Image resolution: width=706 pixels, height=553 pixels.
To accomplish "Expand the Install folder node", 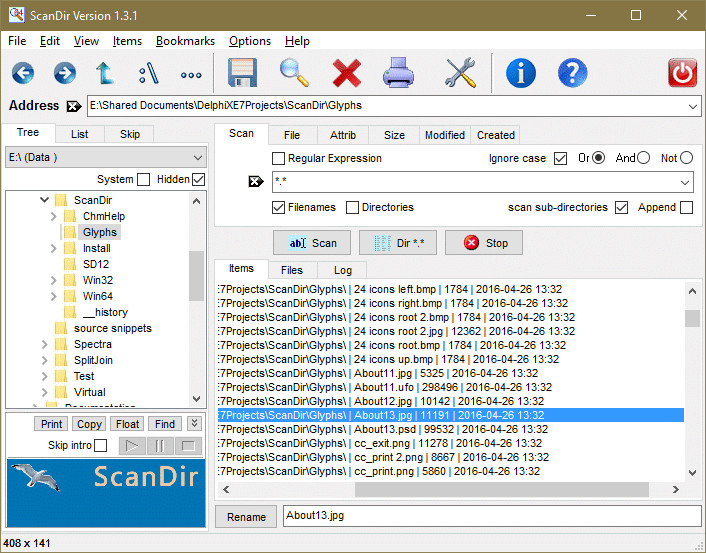I will pyautogui.click(x=53, y=248).
